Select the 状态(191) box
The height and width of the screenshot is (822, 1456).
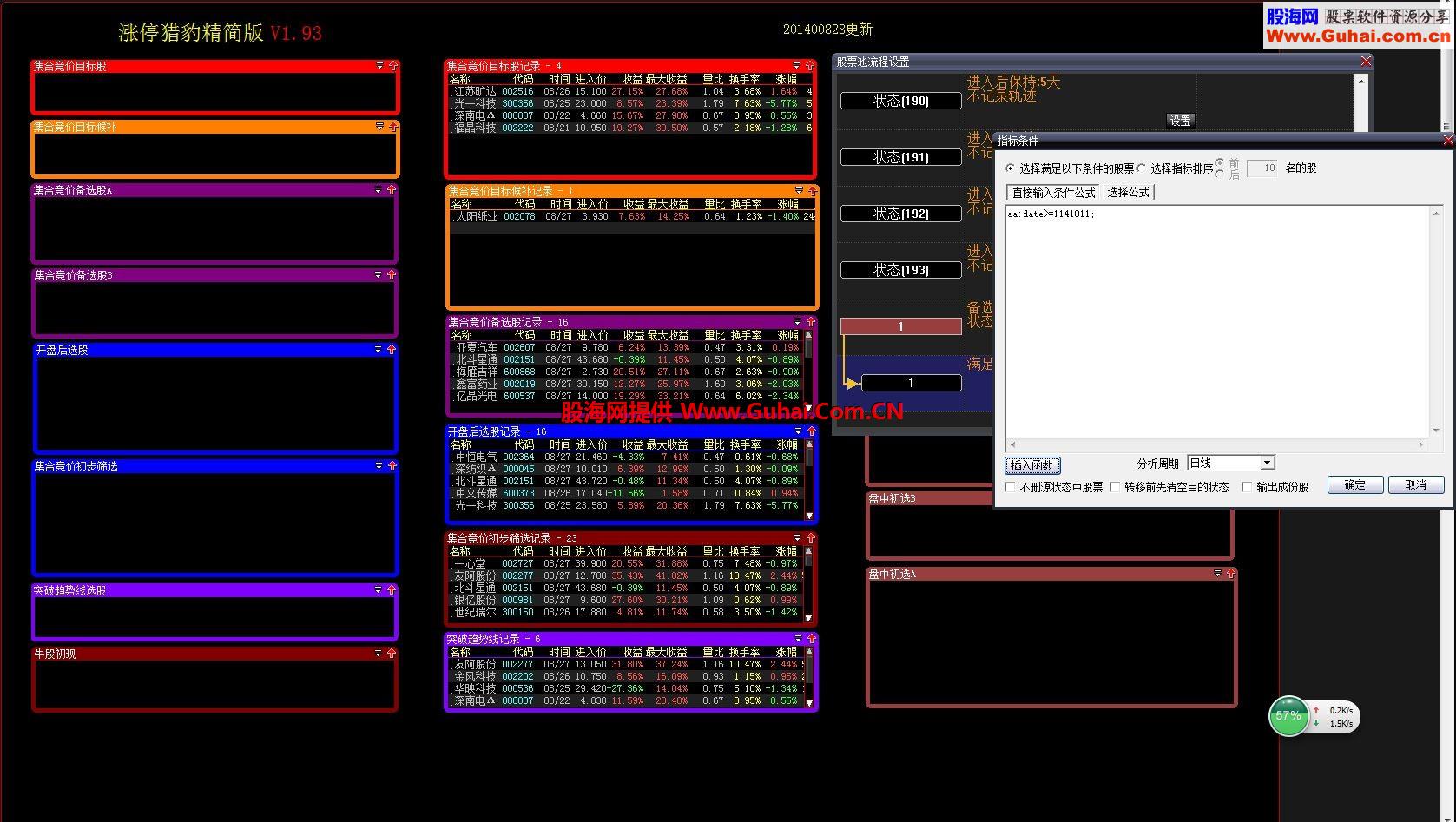tap(901, 157)
